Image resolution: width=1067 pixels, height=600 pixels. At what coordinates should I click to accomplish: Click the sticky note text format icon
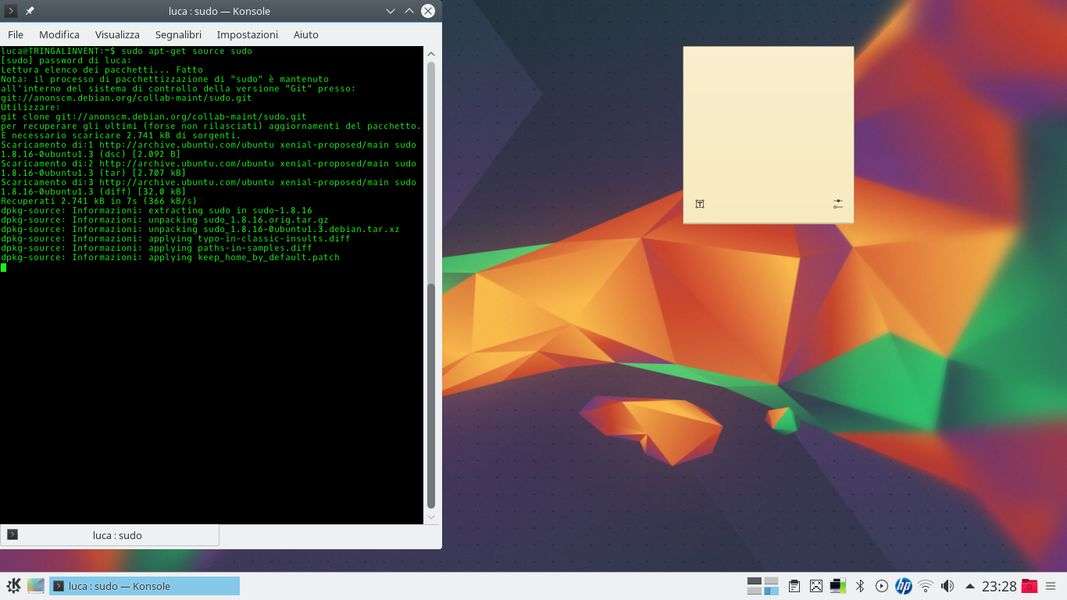point(700,204)
